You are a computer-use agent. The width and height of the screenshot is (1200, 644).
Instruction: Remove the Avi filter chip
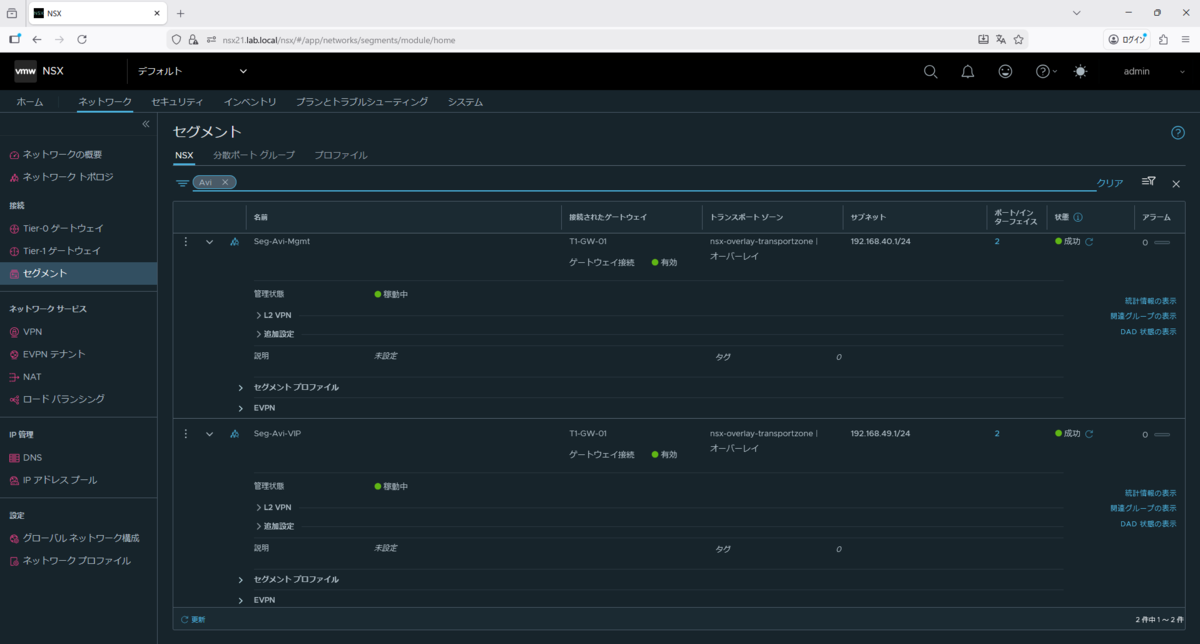[225, 182]
